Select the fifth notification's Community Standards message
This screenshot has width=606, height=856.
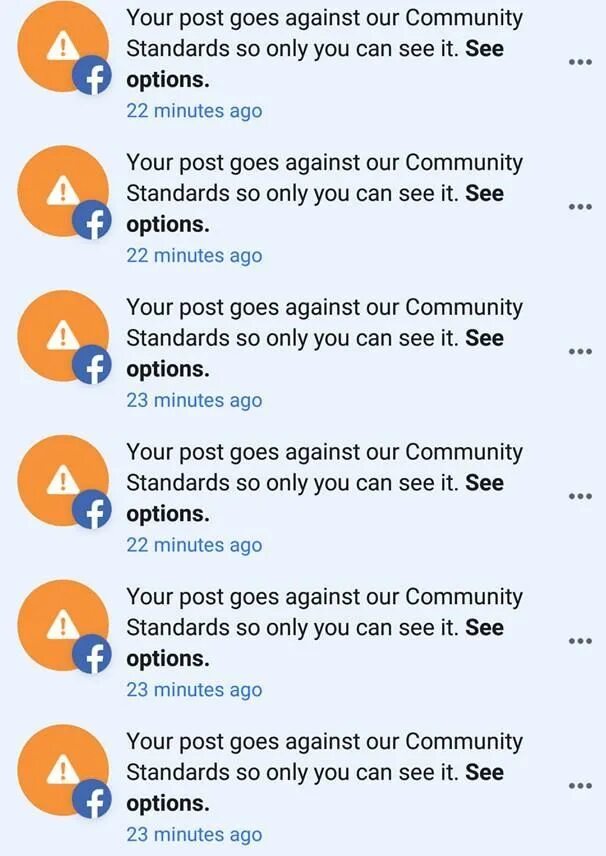(x=324, y=627)
